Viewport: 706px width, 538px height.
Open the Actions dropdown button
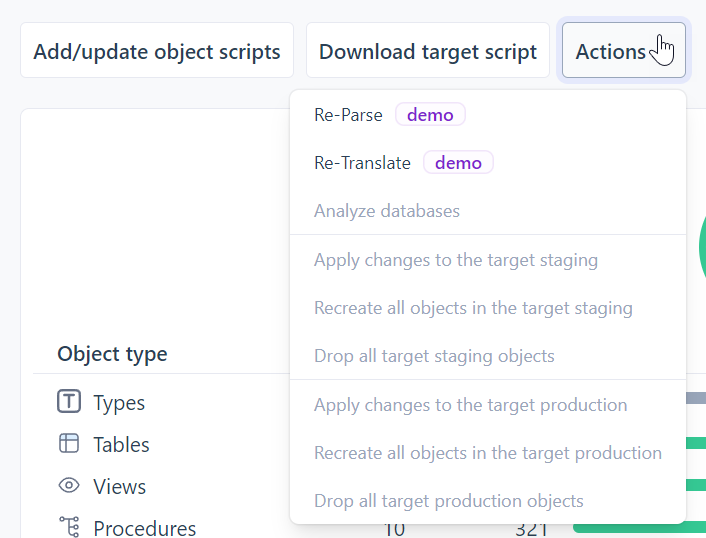(623, 51)
